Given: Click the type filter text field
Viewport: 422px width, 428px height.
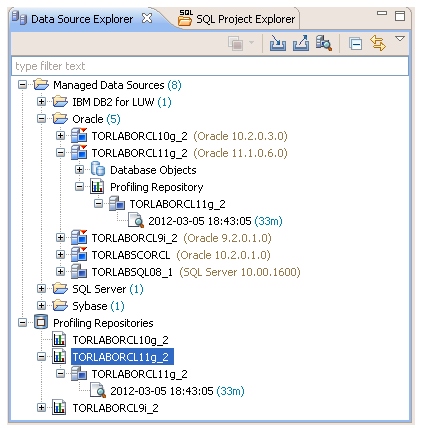Looking at the screenshot, I should (x=210, y=66).
